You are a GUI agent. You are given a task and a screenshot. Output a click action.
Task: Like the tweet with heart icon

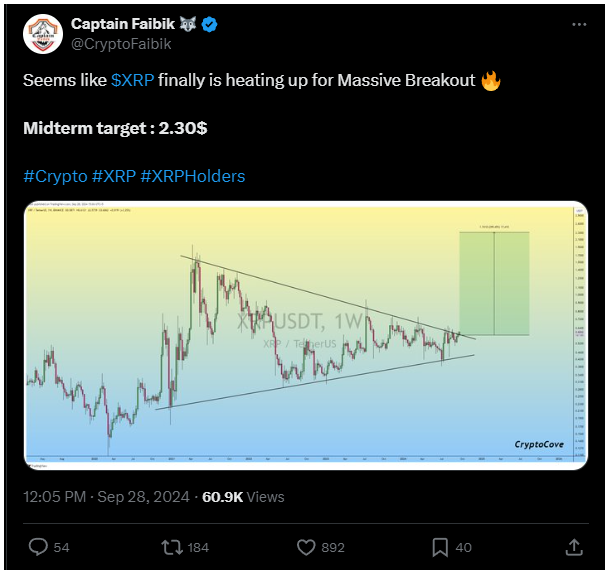(306, 547)
